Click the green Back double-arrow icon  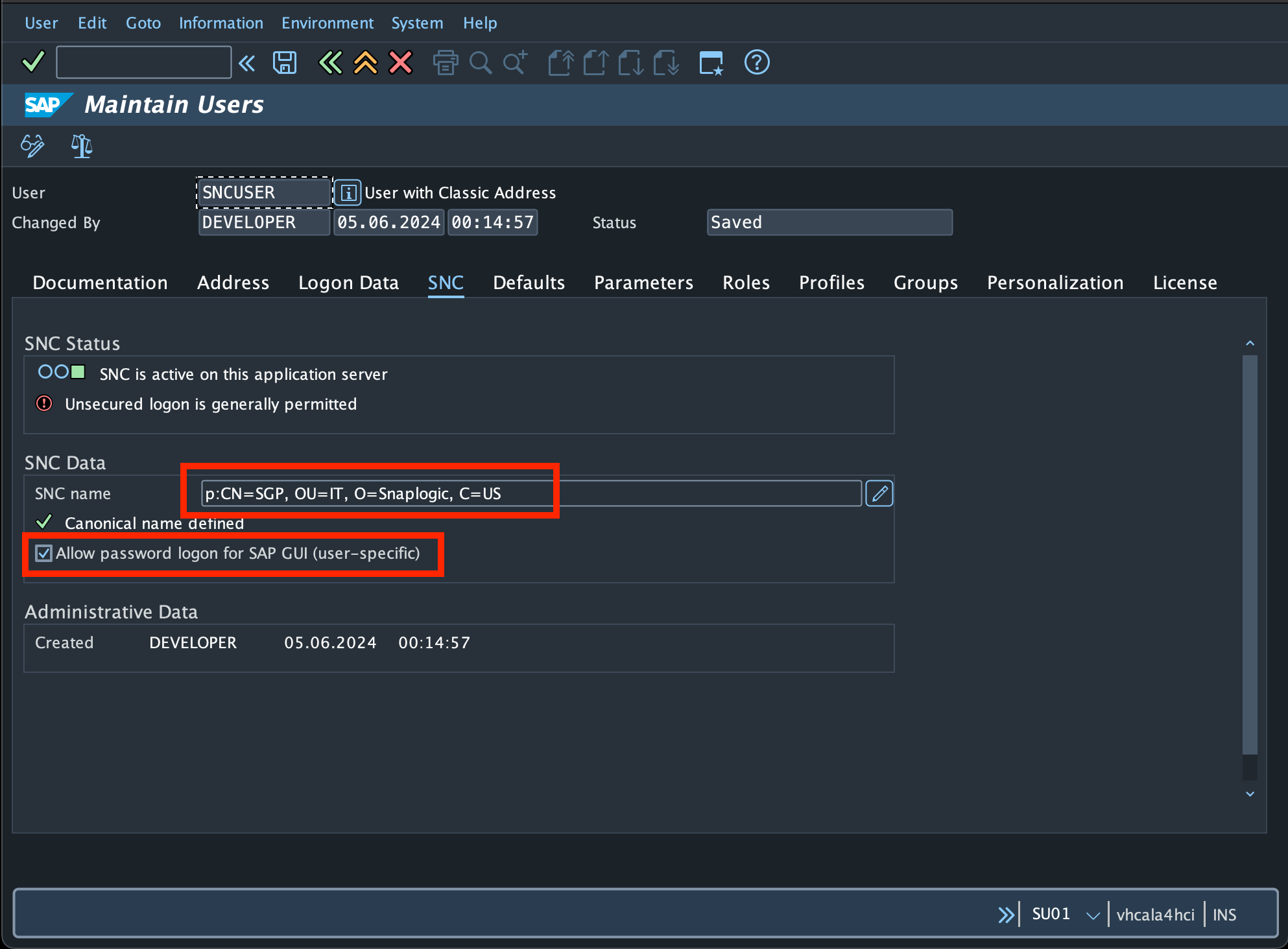coord(330,63)
